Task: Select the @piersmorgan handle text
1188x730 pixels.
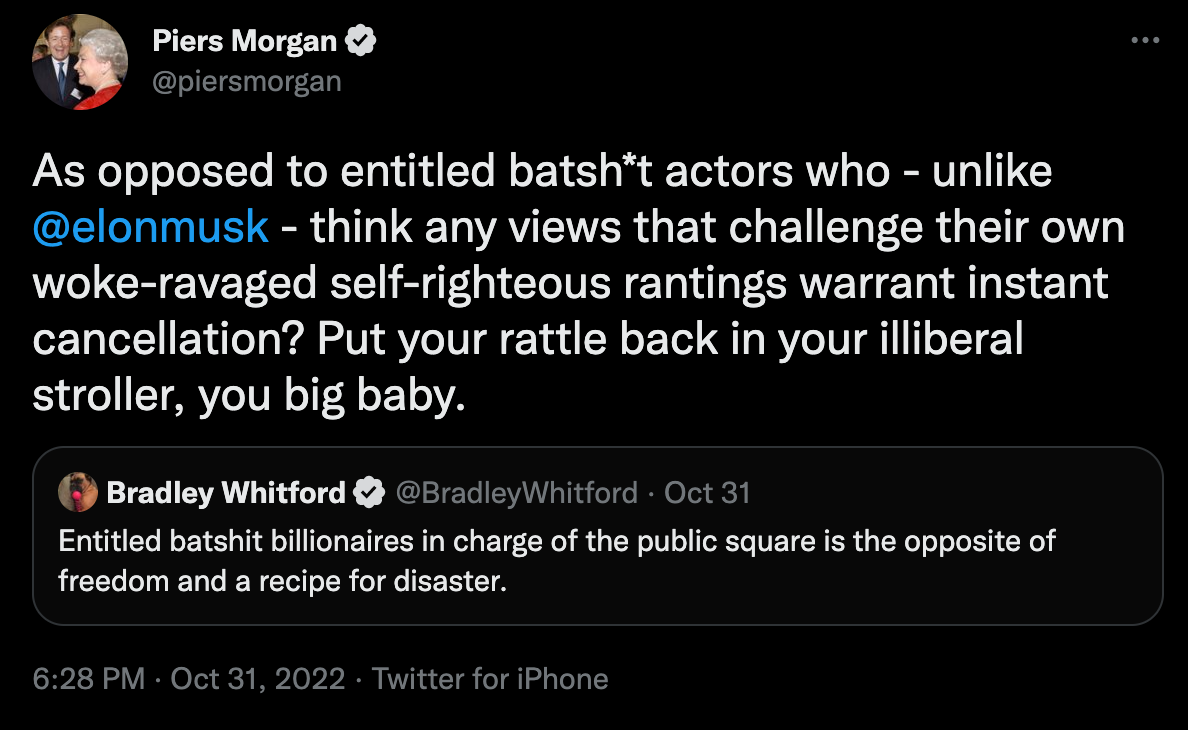Action: point(246,80)
